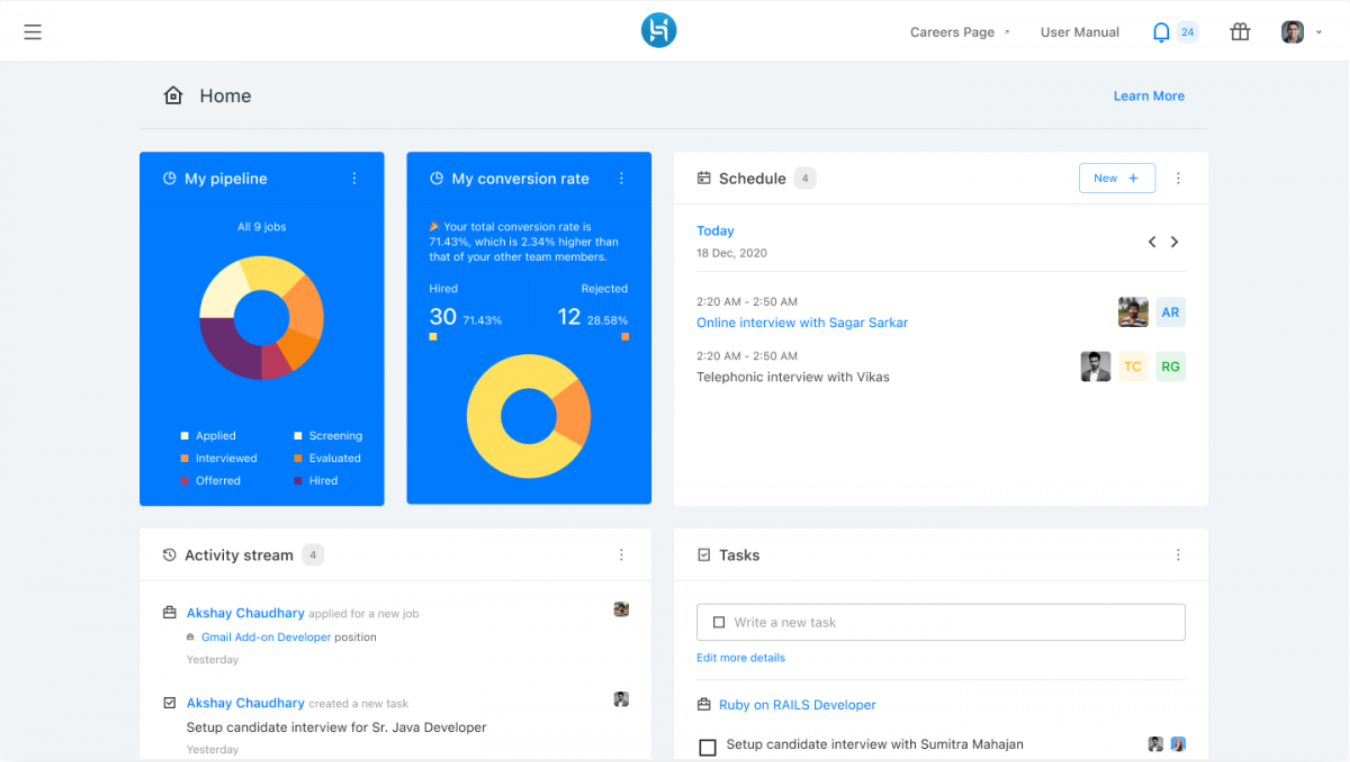
Task: Open Online interview with Sagar Sarkar
Action: 802,323
